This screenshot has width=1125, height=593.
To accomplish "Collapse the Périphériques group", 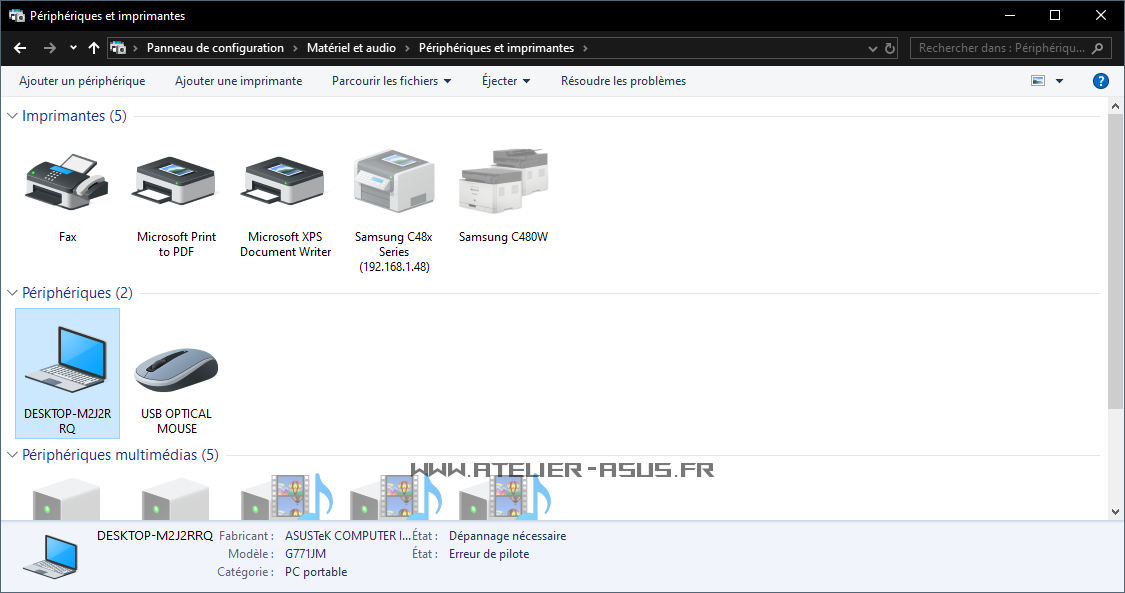I will point(13,293).
